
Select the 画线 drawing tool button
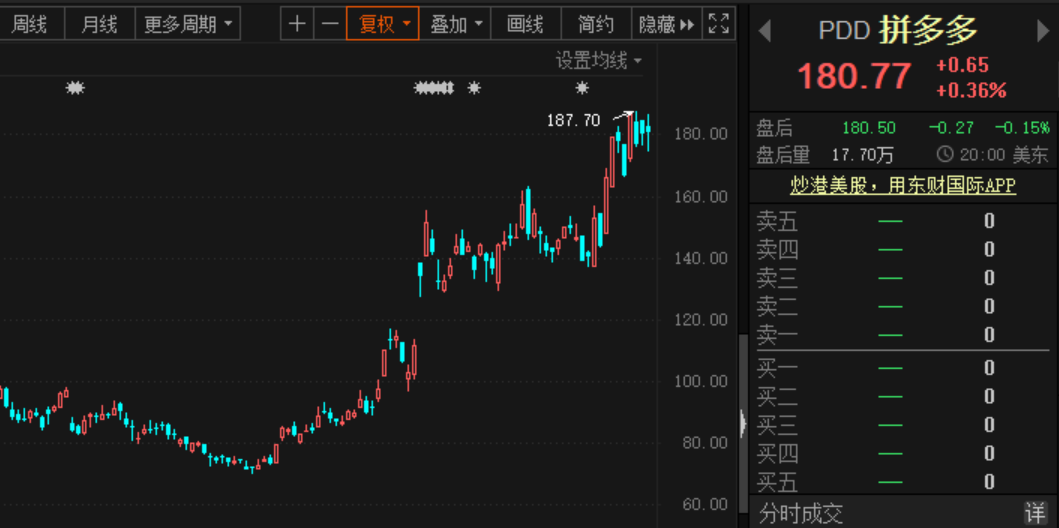pos(525,24)
